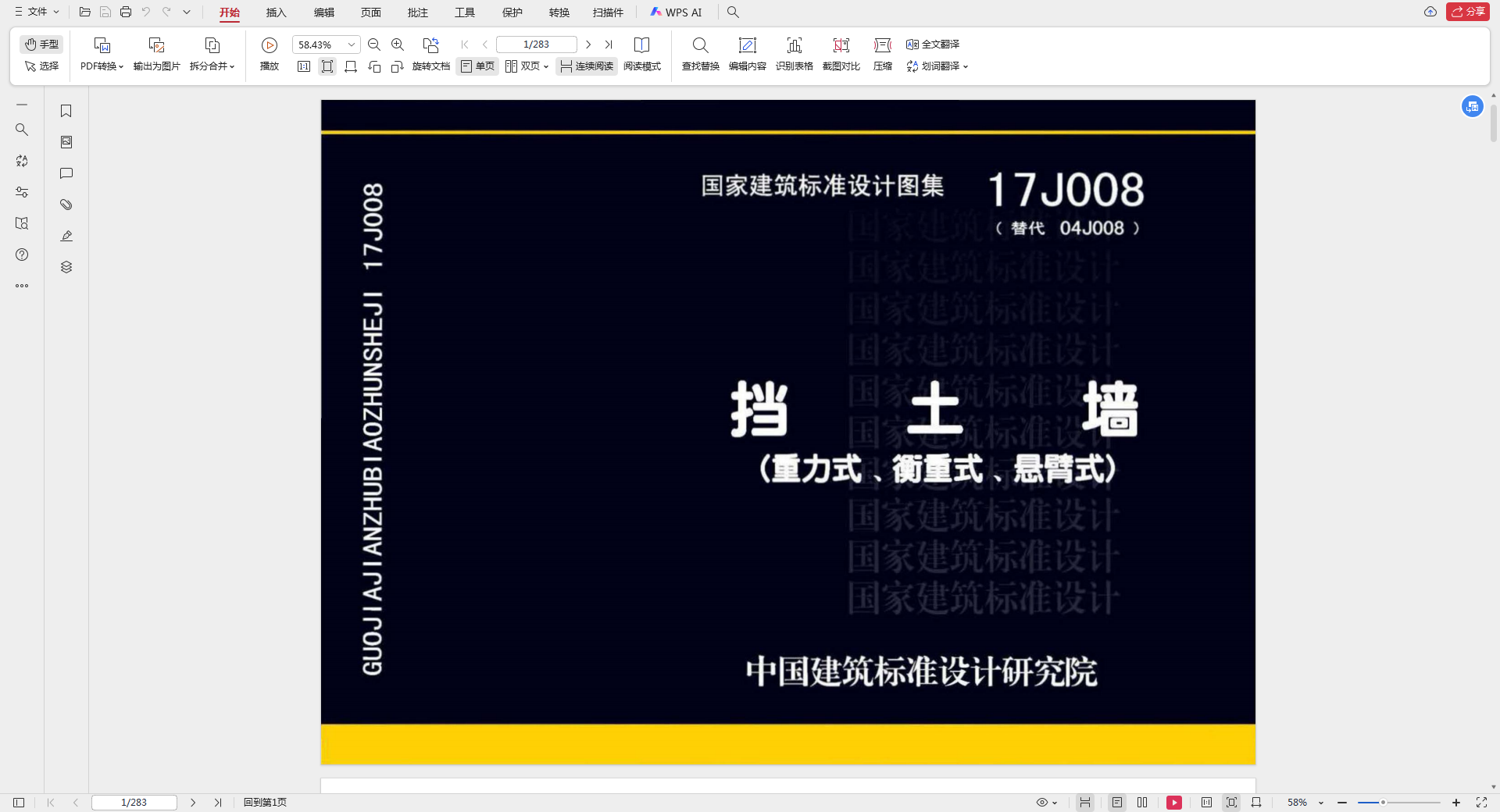Open the eye protection mode dropdown in status bar
The height and width of the screenshot is (812, 1500).
(x=1047, y=802)
